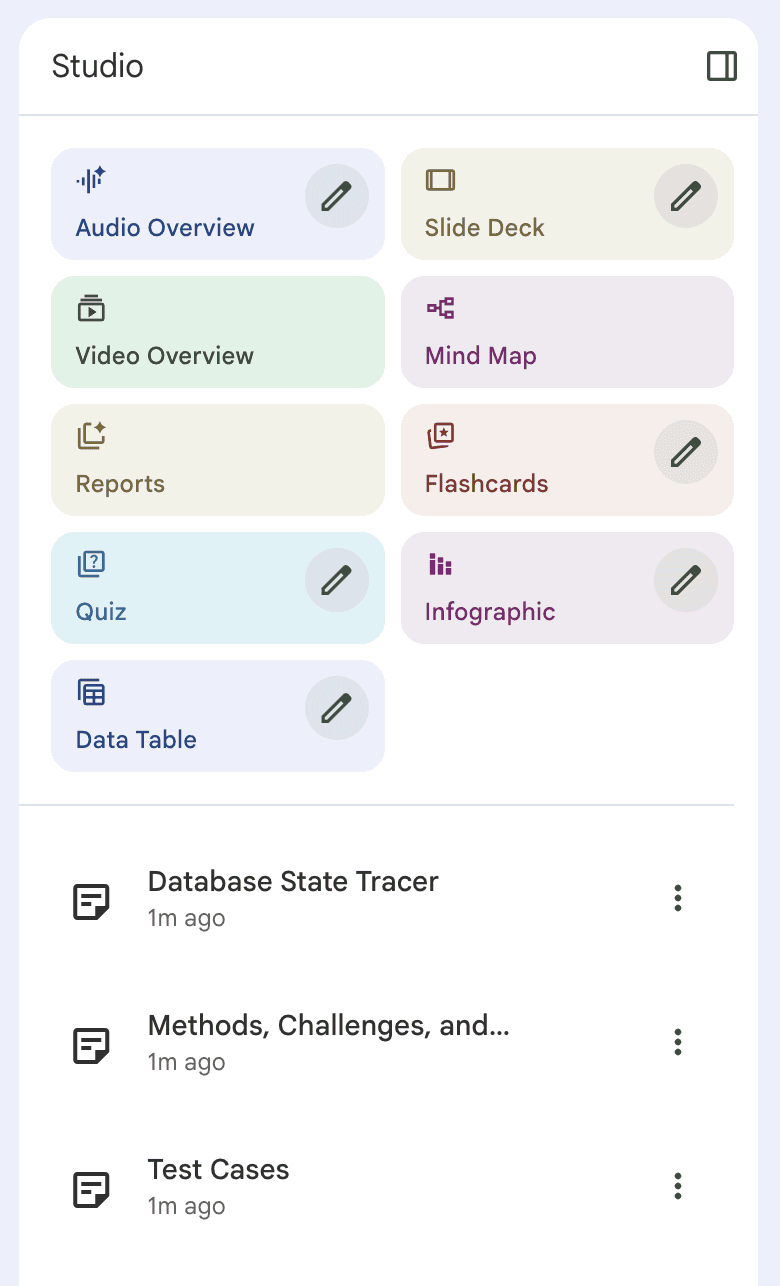Viewport: 780px width, 1286px height.
Task: Edit Quiz settings with pencil icon
Action: [x=336, y=581]
